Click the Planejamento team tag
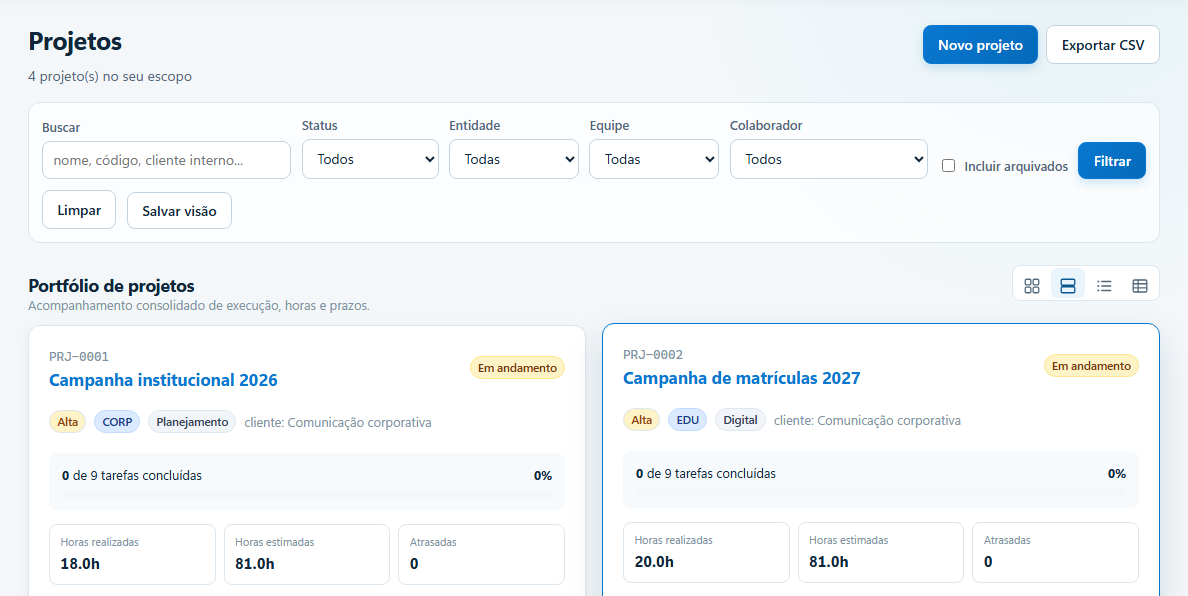The width and height of the screenshot is (1188, 596). [192, 422]
